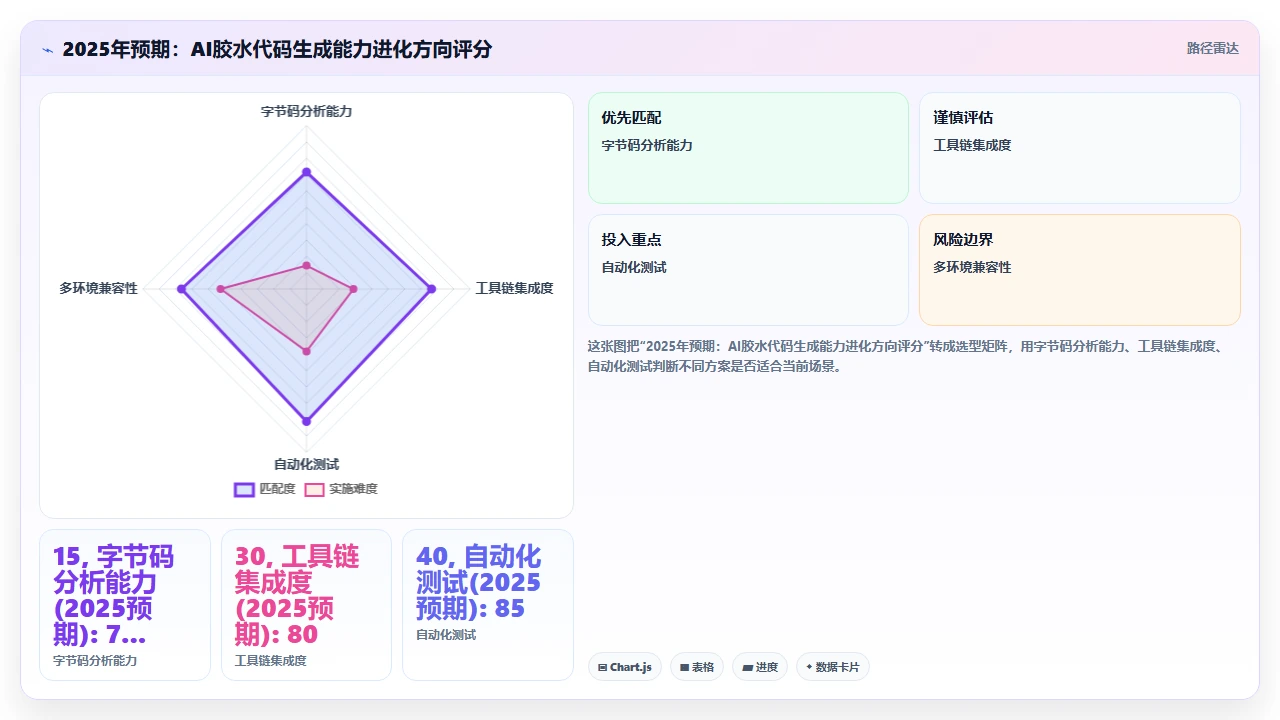Screen dimensions: 1280x720
Task: Select the left pink radar data point
Action: 221,289
